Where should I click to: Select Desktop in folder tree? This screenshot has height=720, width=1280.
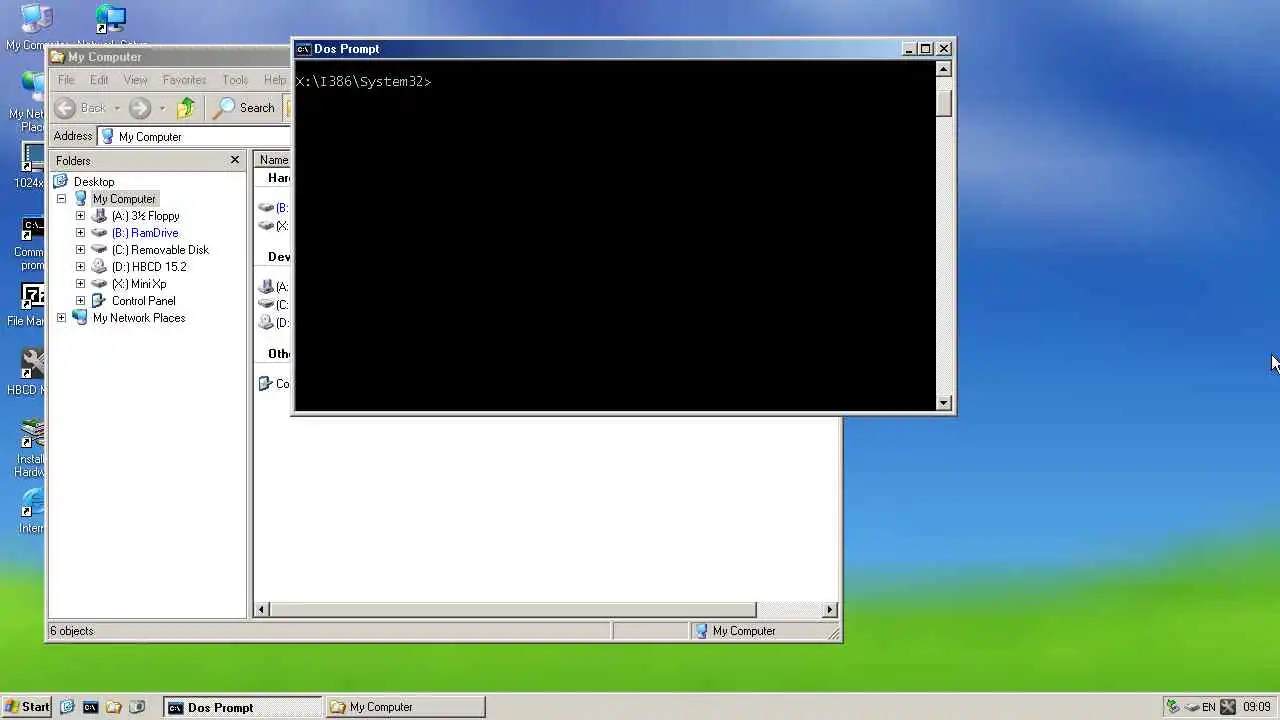pyautogui.click(x=94, y=182)
